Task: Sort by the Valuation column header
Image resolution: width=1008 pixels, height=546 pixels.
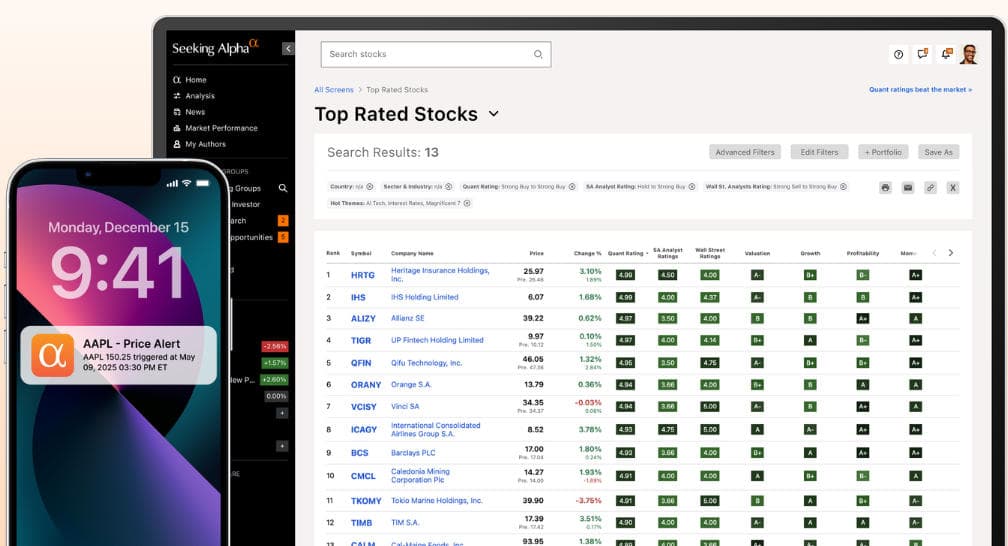Action: tap(757, 253)
